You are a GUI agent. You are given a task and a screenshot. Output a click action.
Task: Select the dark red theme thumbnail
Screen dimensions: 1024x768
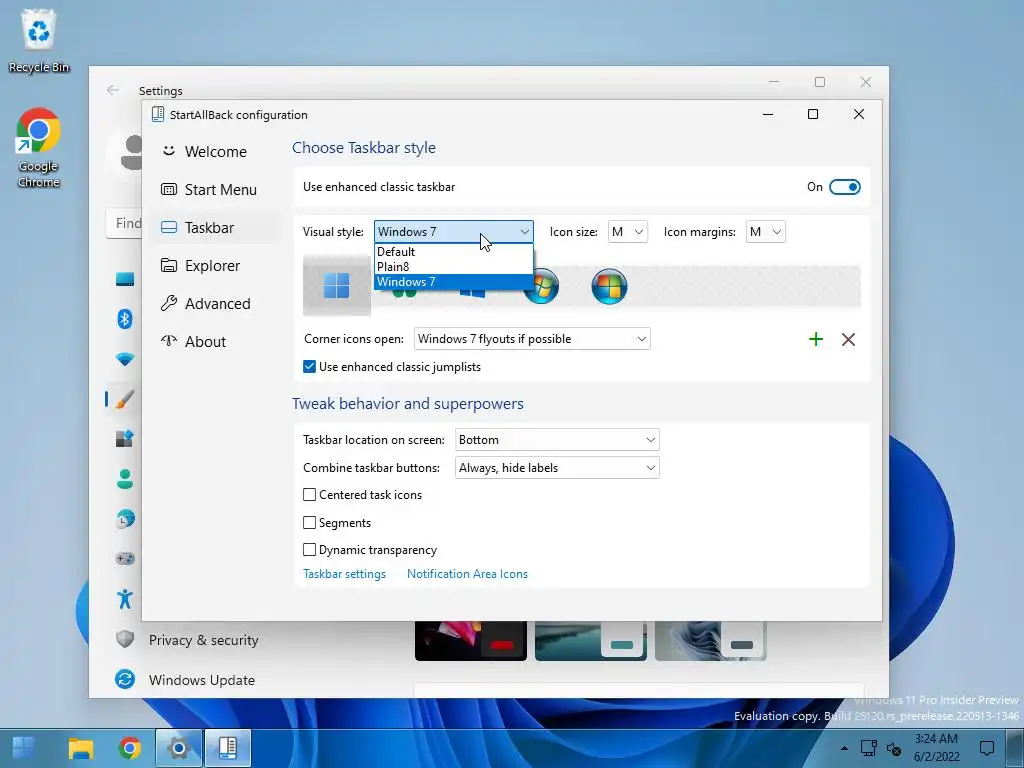[471, 641]
